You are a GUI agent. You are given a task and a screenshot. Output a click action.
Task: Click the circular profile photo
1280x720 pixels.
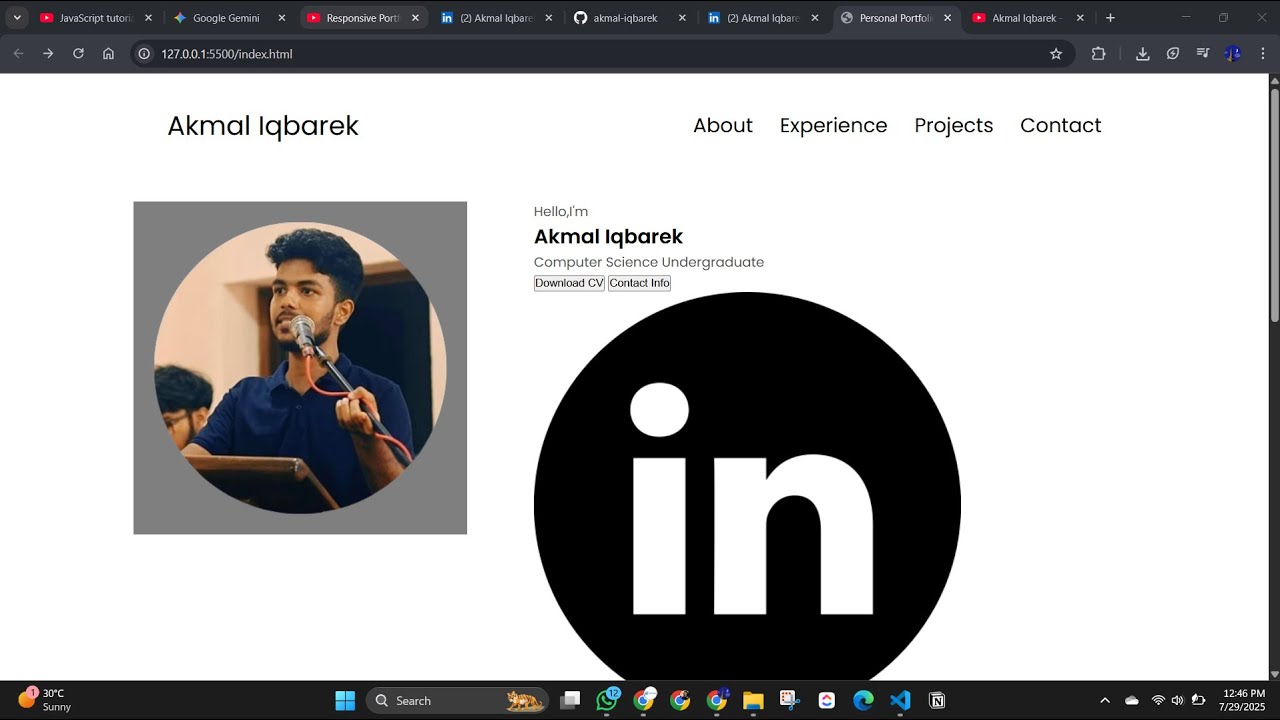[x=300, y=368]
